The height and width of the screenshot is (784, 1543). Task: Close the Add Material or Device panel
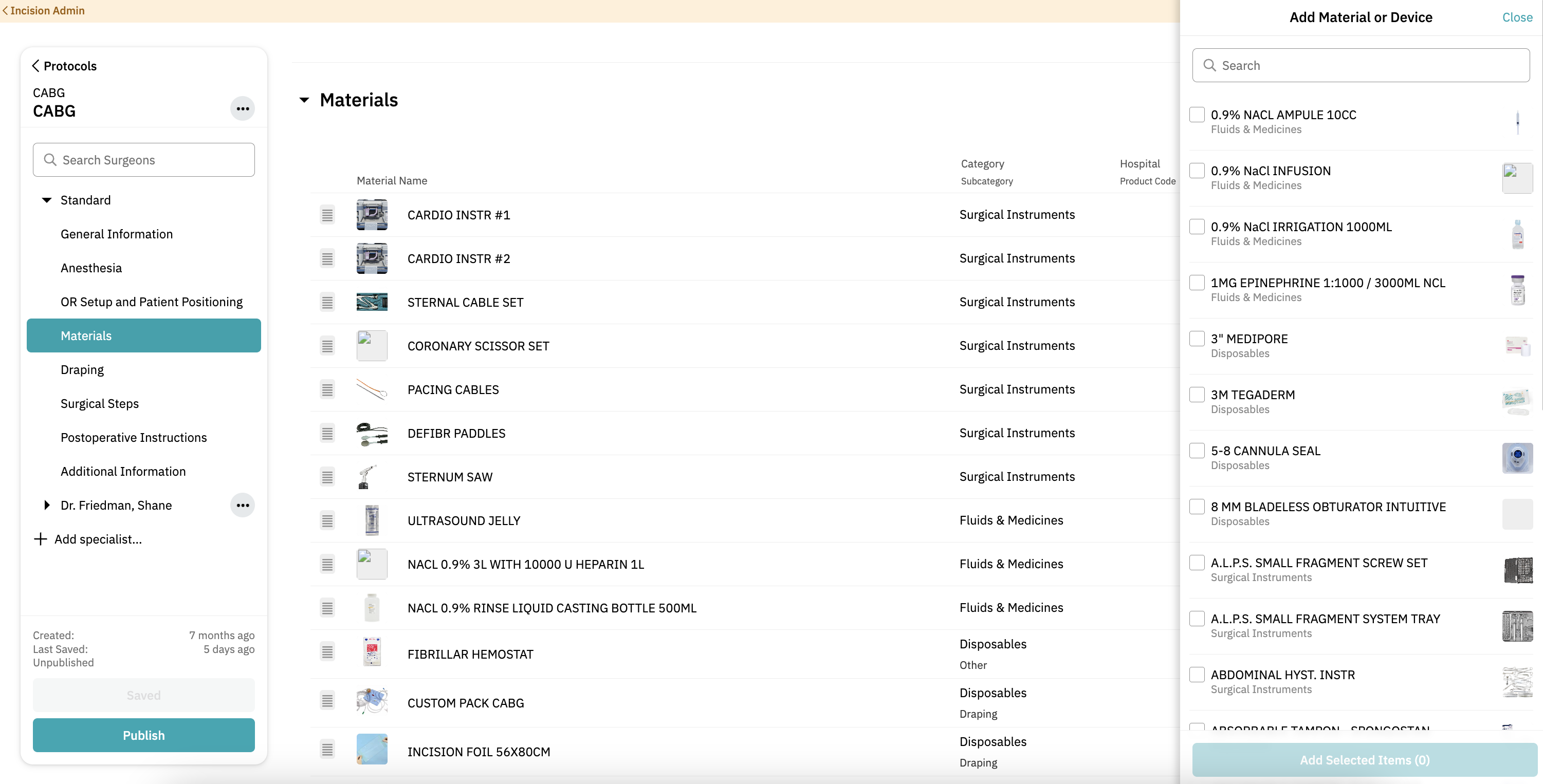point(1516,17)
